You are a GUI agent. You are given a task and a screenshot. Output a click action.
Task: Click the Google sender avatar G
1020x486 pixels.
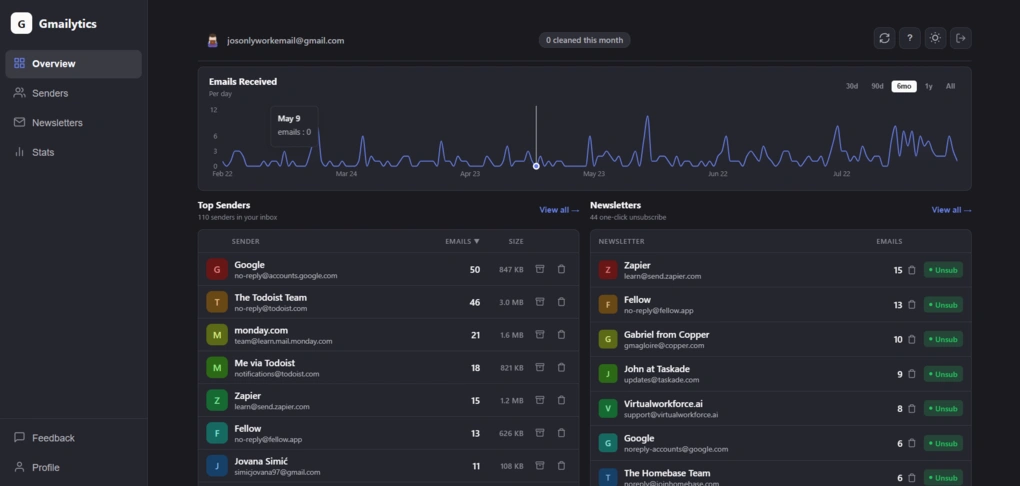217,269
